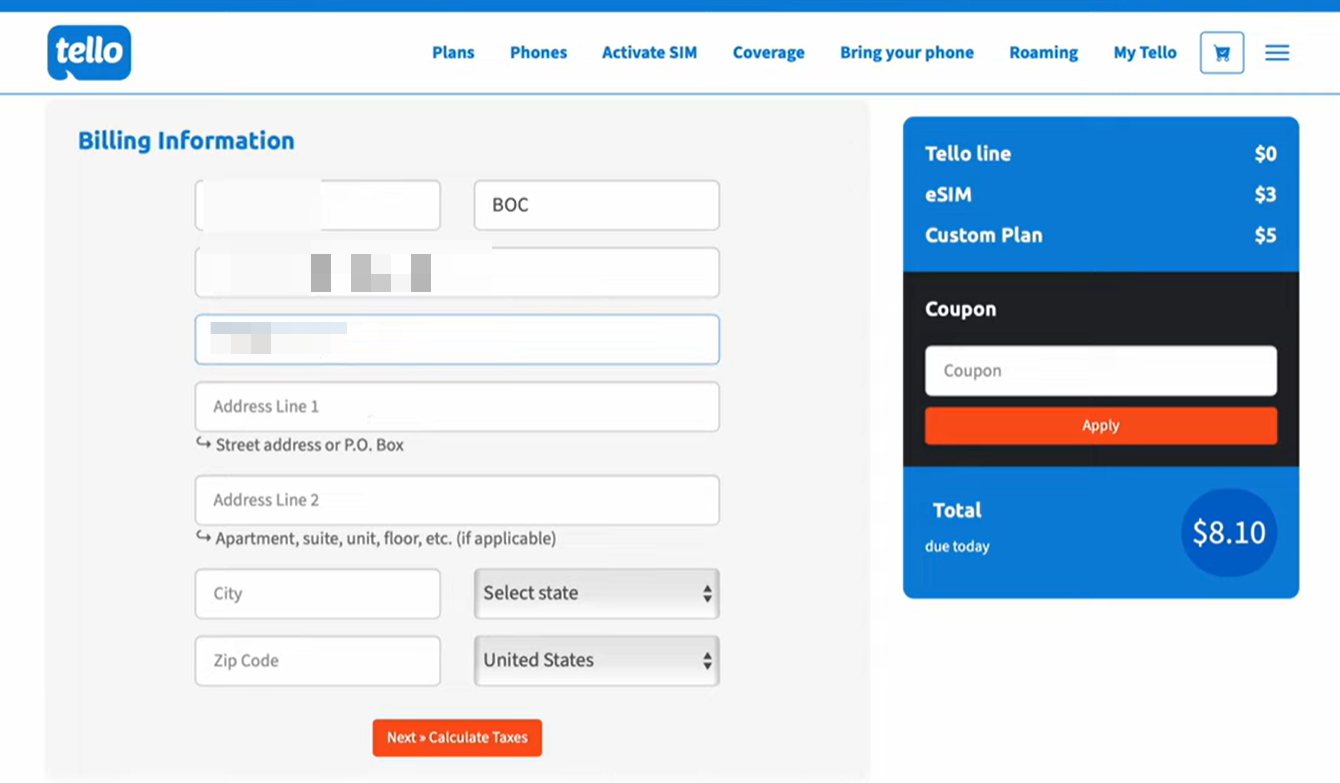
Task: Click the Zip Code field
Action: [x=318, y=661]
